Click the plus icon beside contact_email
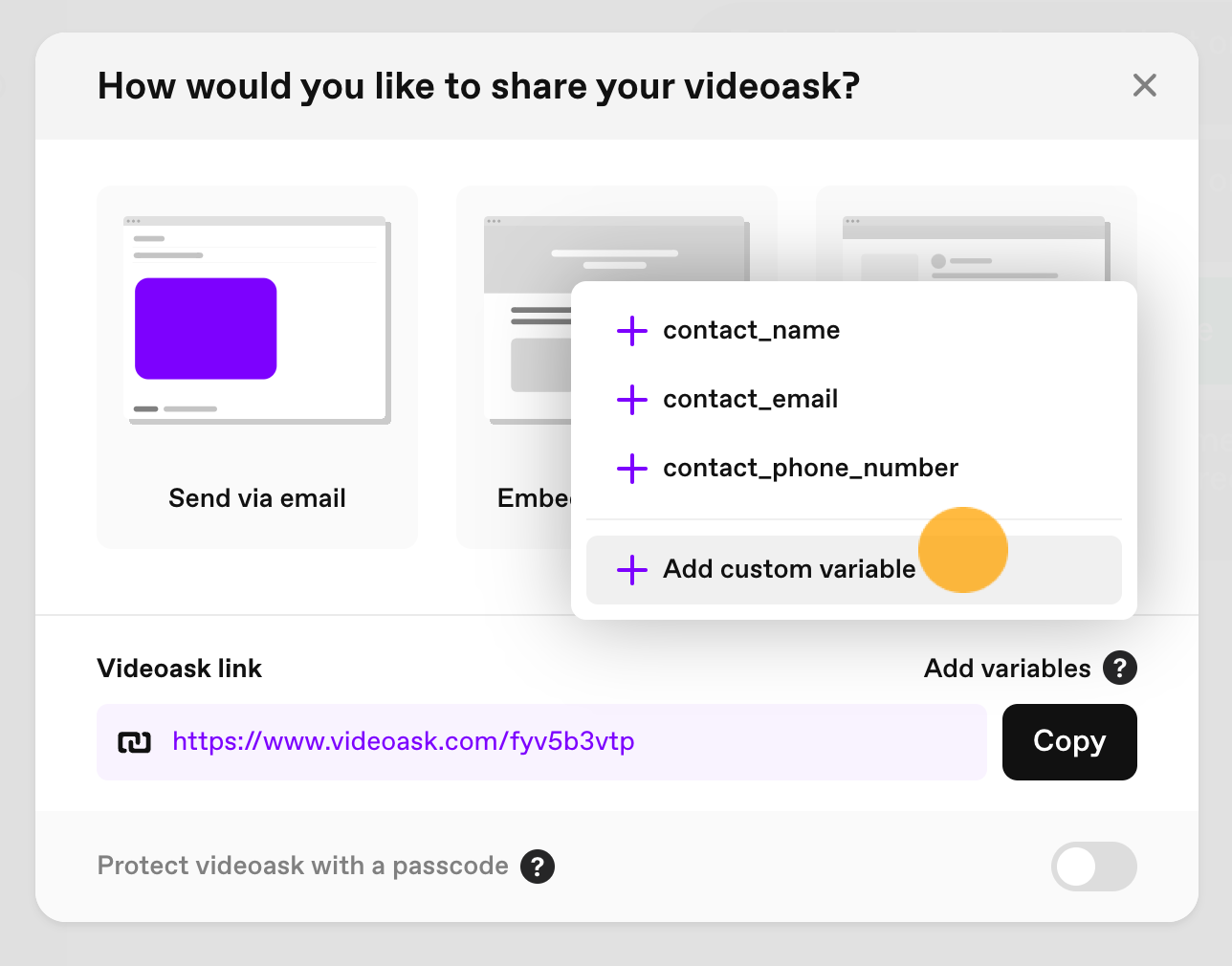1232x966 pixels. pyautogui.click(x=632, y=400)
